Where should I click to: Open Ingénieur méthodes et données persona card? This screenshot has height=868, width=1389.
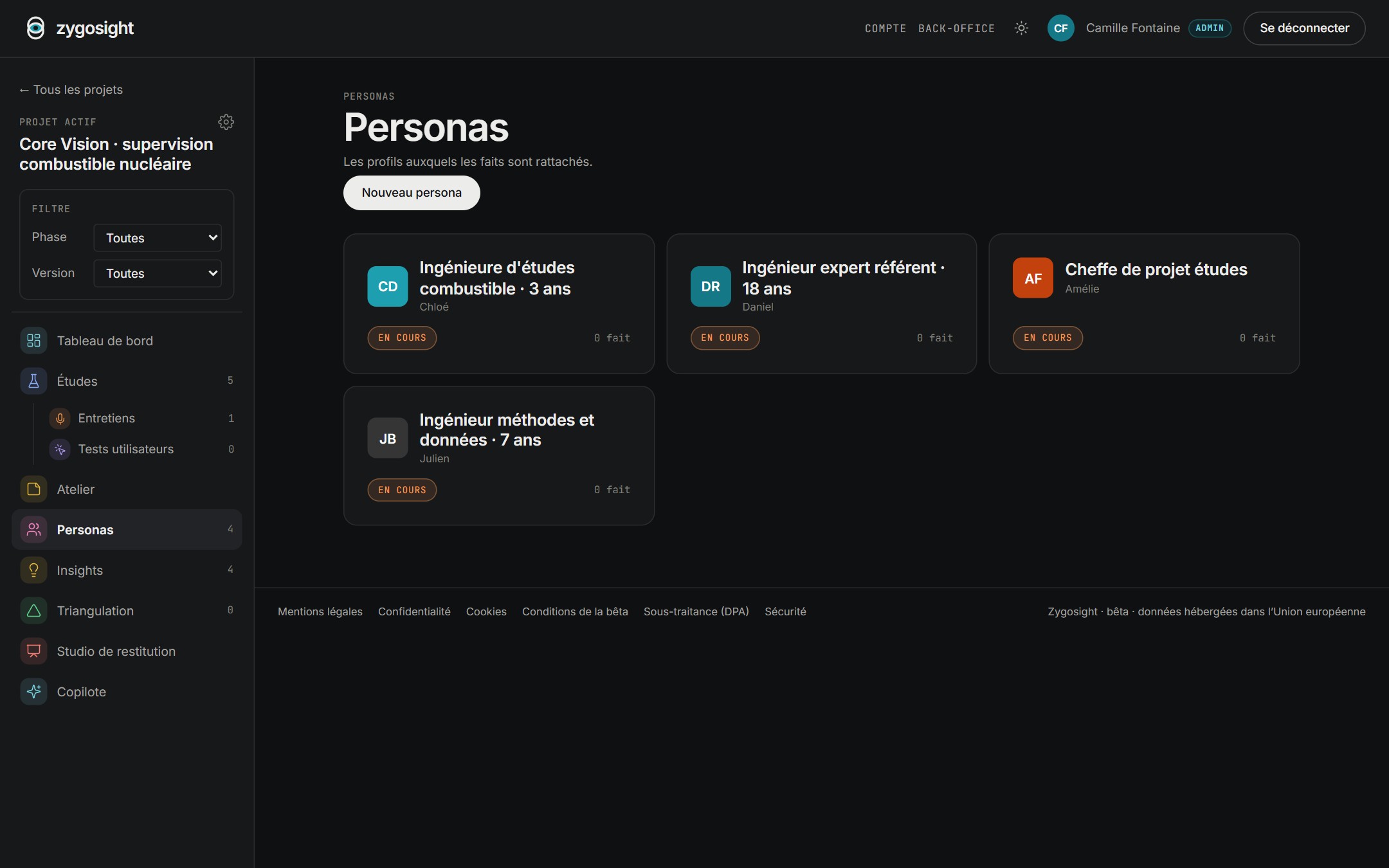point(499,456)
